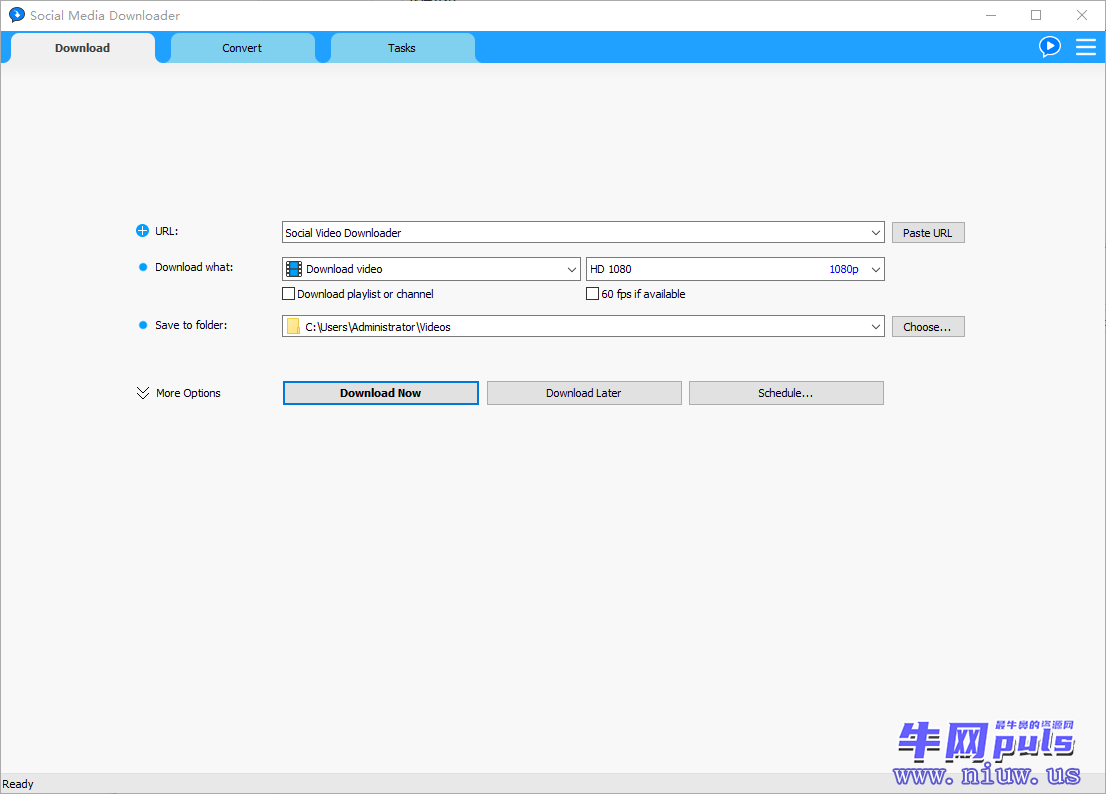Image resolution: width=1106 pixels, height=794 pixels.
Task: Click the Choose... folder button
Action: [928, 326]
